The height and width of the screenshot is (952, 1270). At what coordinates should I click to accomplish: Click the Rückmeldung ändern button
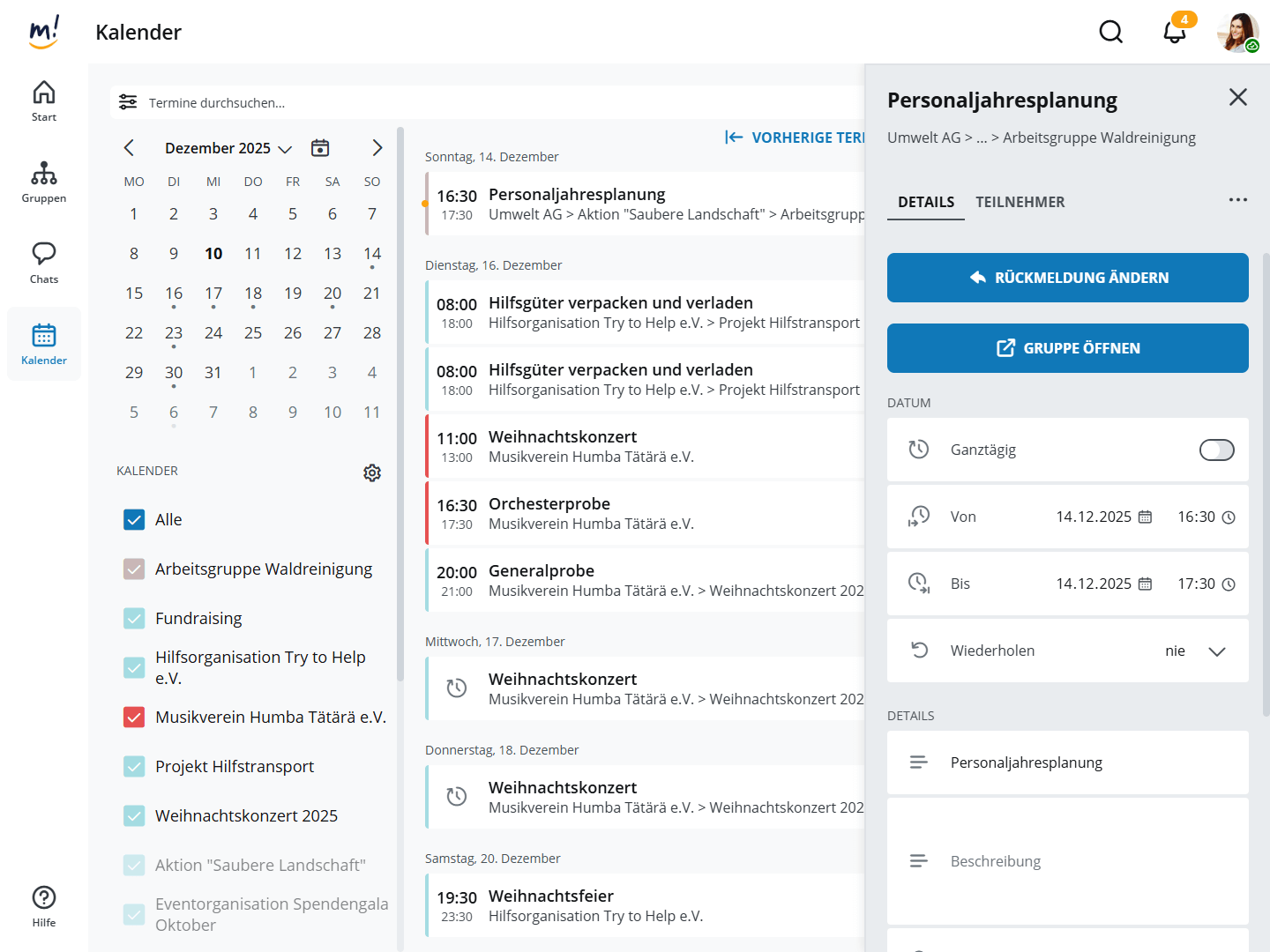point(1067,278)
